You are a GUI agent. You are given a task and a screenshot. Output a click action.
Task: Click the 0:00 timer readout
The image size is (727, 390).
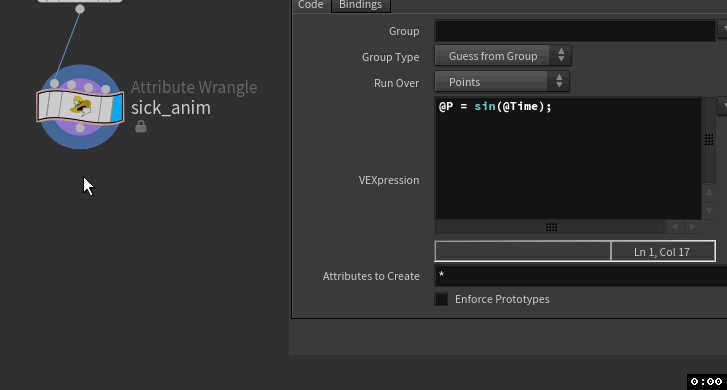pyautogui.click(x=706, y=382)
